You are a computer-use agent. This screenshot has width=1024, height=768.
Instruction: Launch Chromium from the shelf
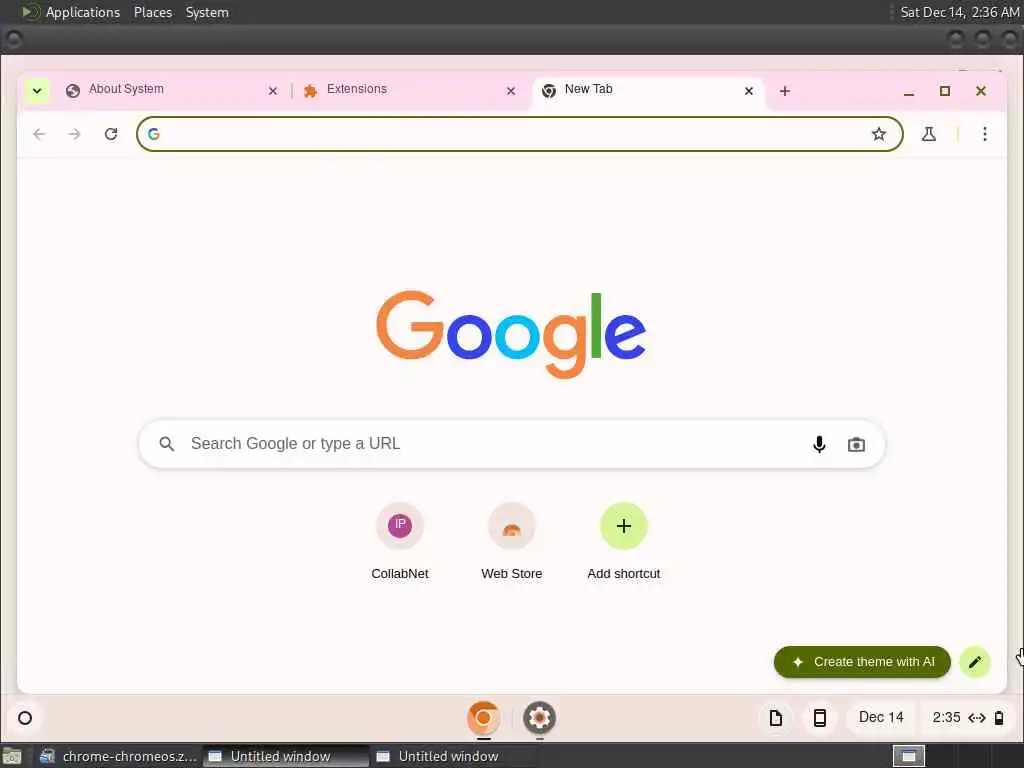[483, 718]
